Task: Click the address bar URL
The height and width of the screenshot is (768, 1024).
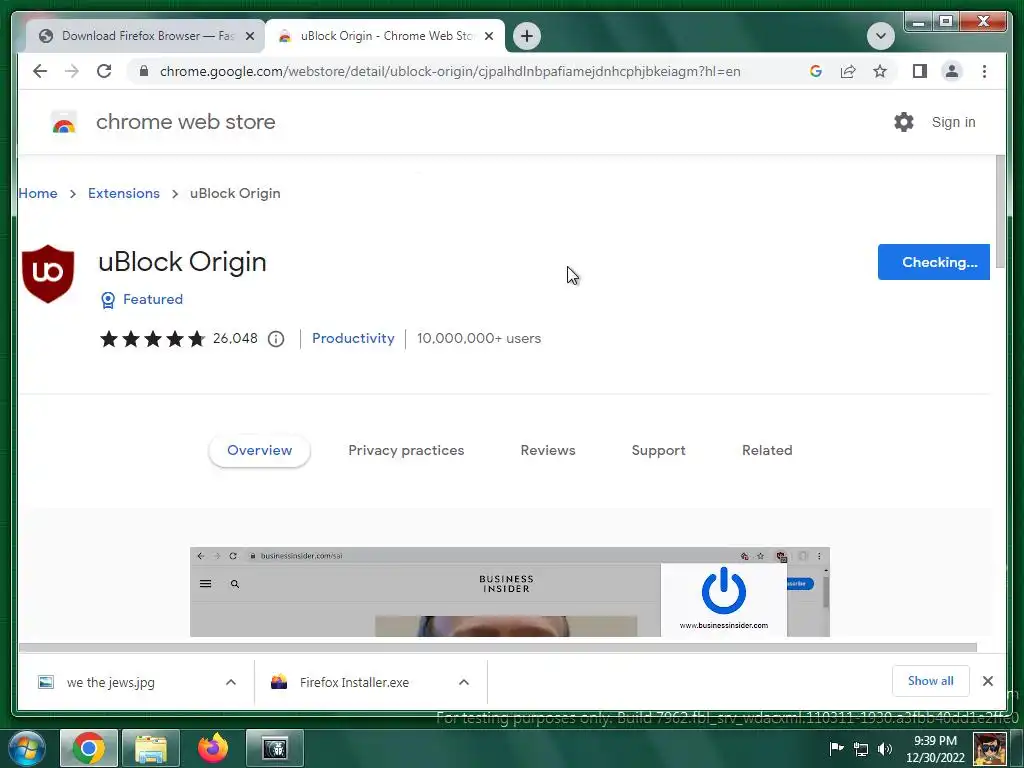Action: coord(450,71)
